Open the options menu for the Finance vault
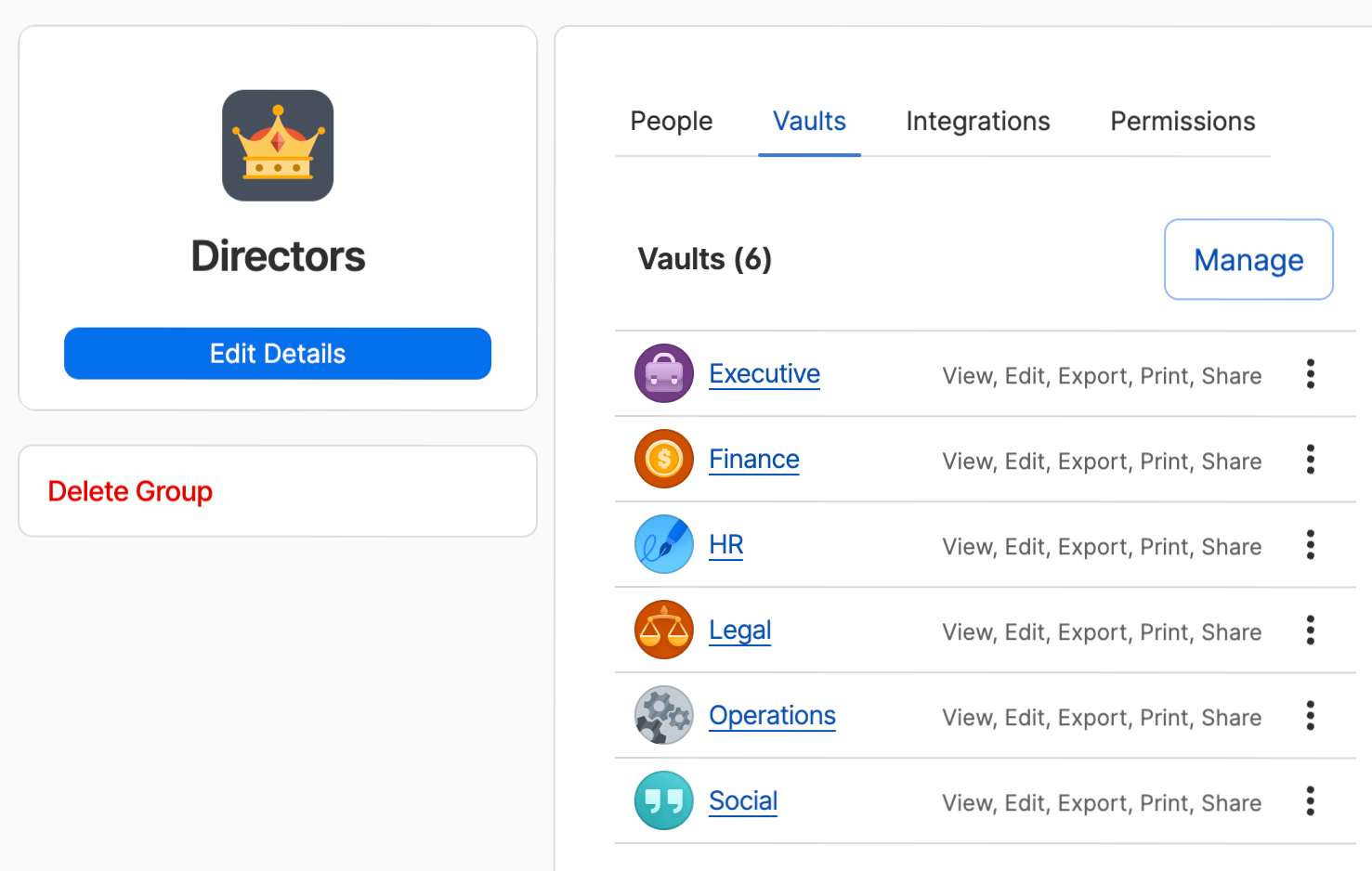 coord(1310,459)
